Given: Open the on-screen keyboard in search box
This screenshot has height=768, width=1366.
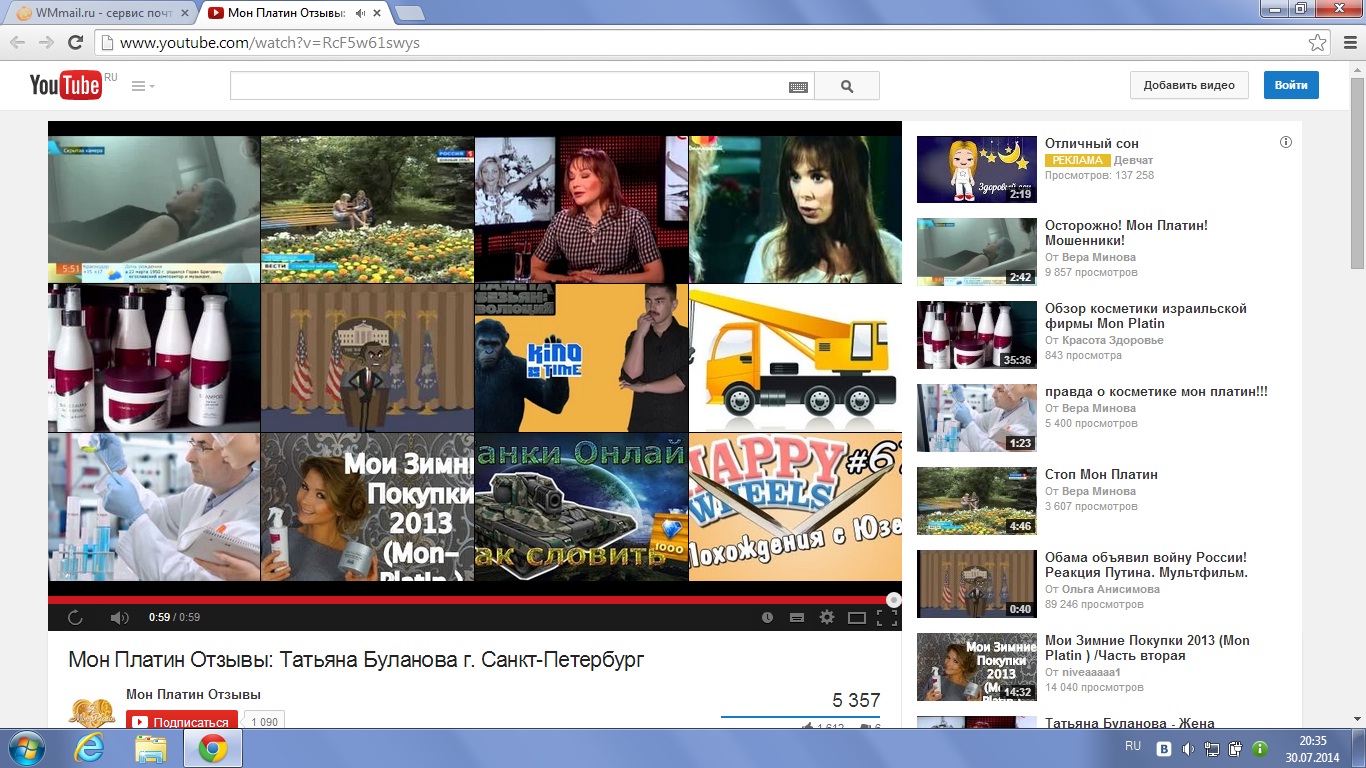Looking at the screenshot, I should 798,87.
